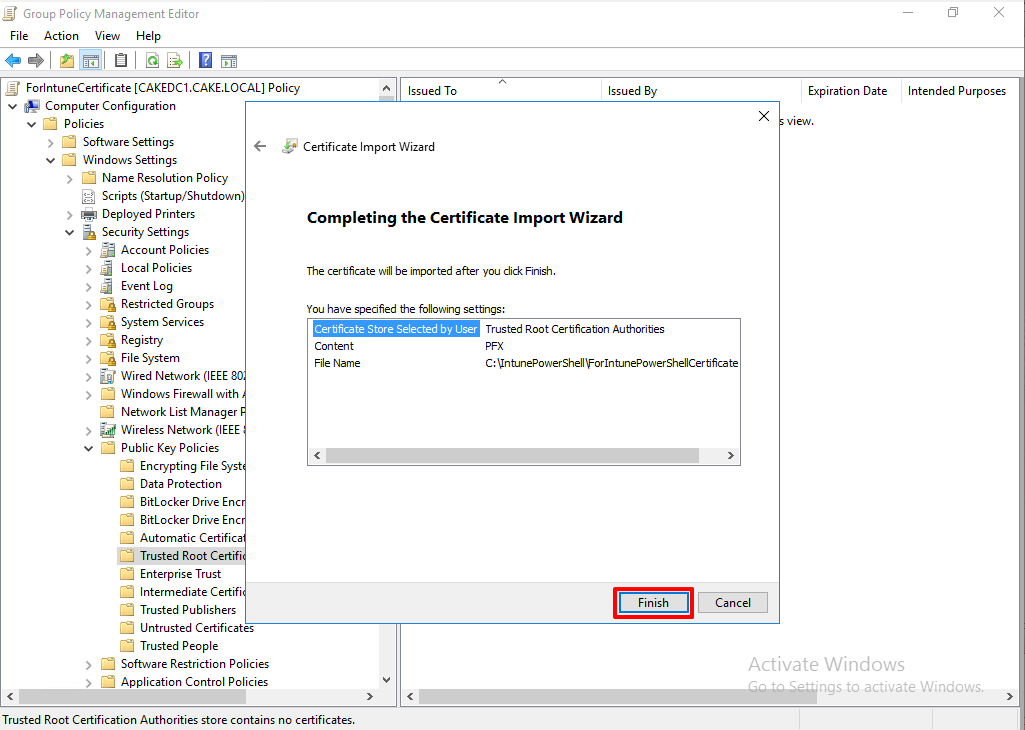Select the 'Content' row in wizard settings
The height and width of the screenshot is (730, 1025).
click(x=524, y=346)
